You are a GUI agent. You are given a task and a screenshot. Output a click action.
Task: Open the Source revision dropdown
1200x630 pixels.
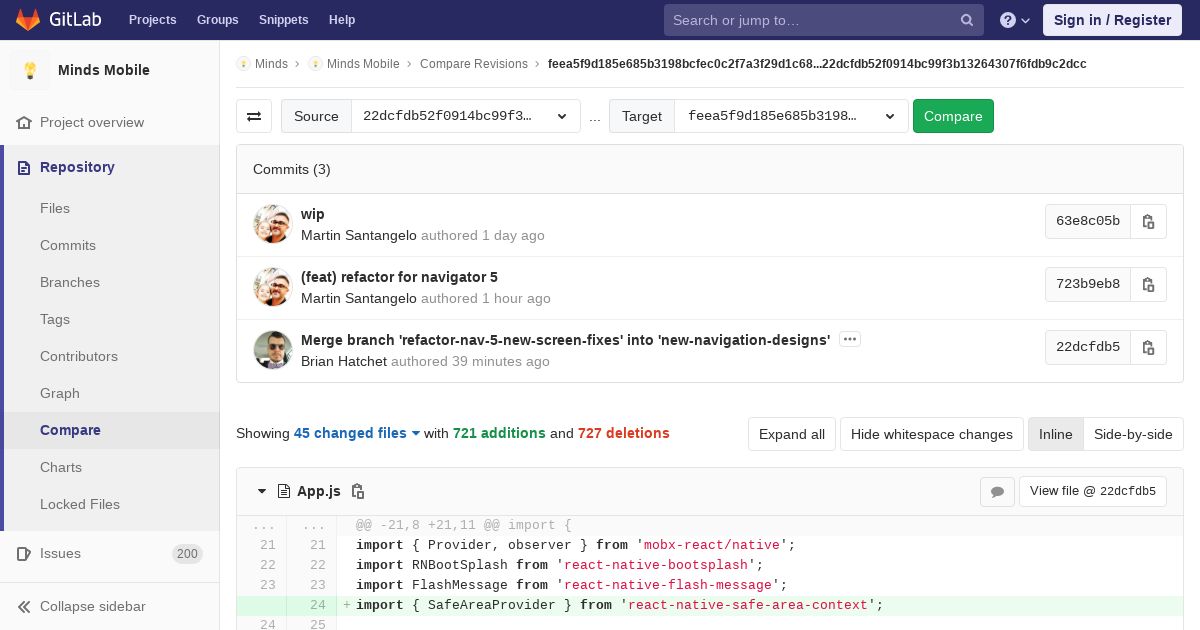tap(466, 116)
